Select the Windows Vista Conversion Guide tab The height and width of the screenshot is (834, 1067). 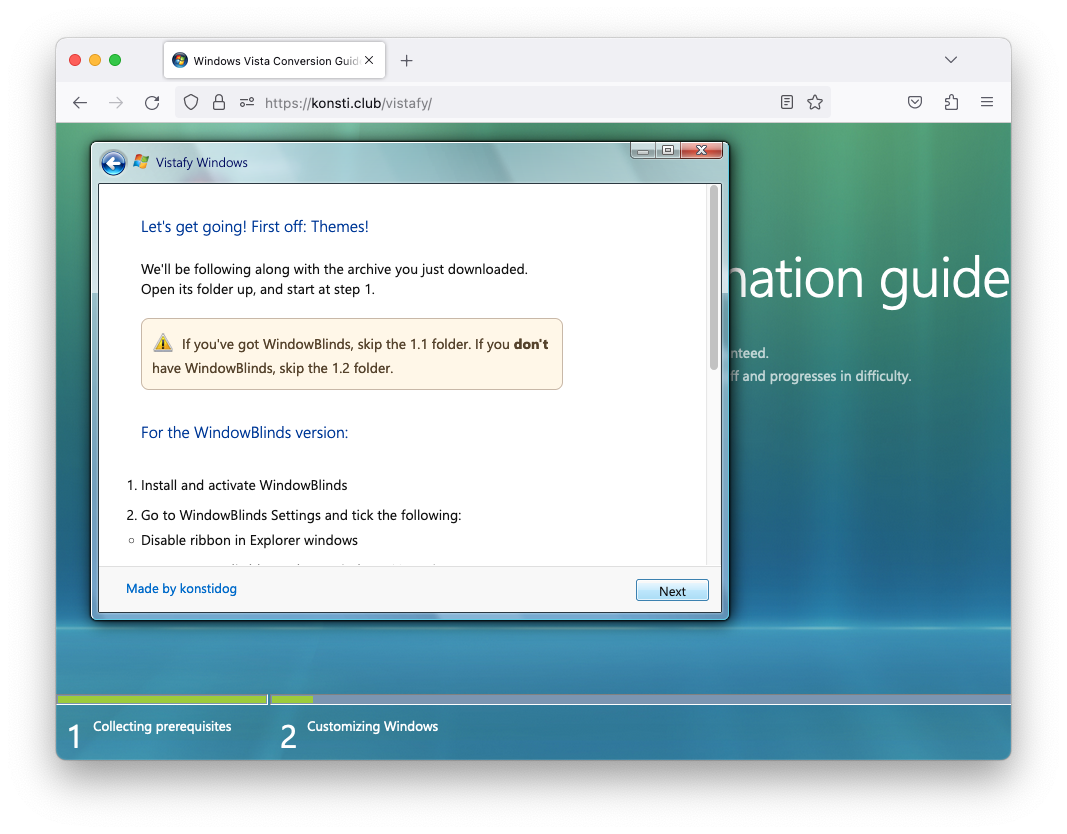[x=275, y=61]
